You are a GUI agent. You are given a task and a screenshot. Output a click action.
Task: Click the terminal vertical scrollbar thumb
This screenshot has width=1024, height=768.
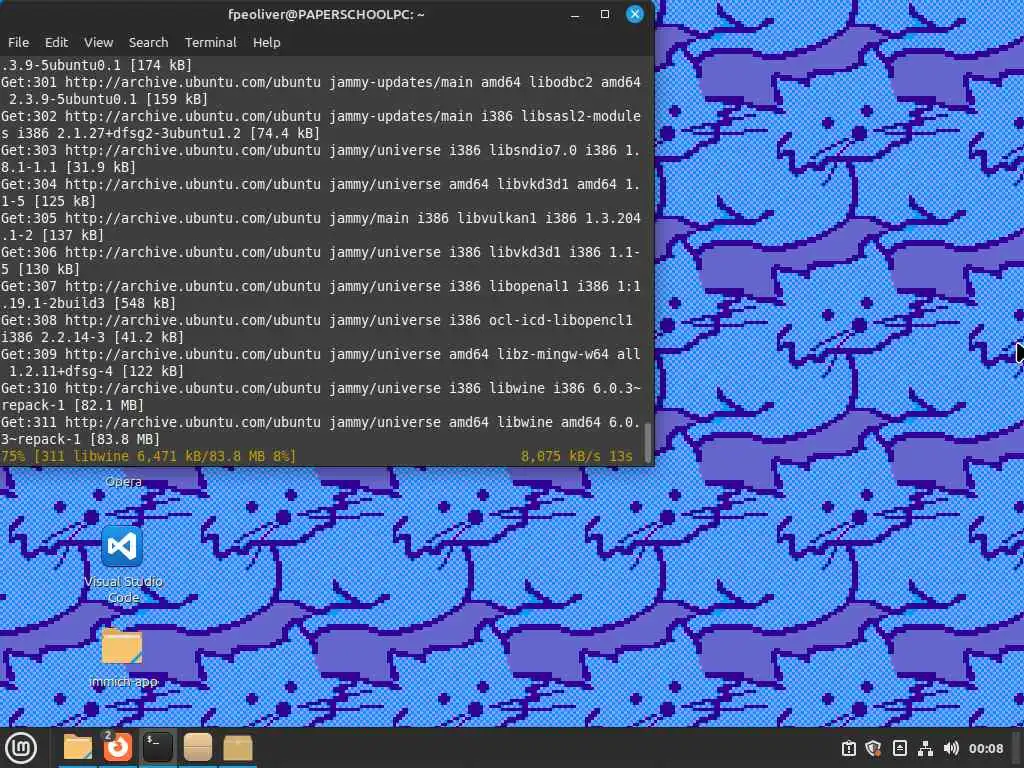coord(648,442)
